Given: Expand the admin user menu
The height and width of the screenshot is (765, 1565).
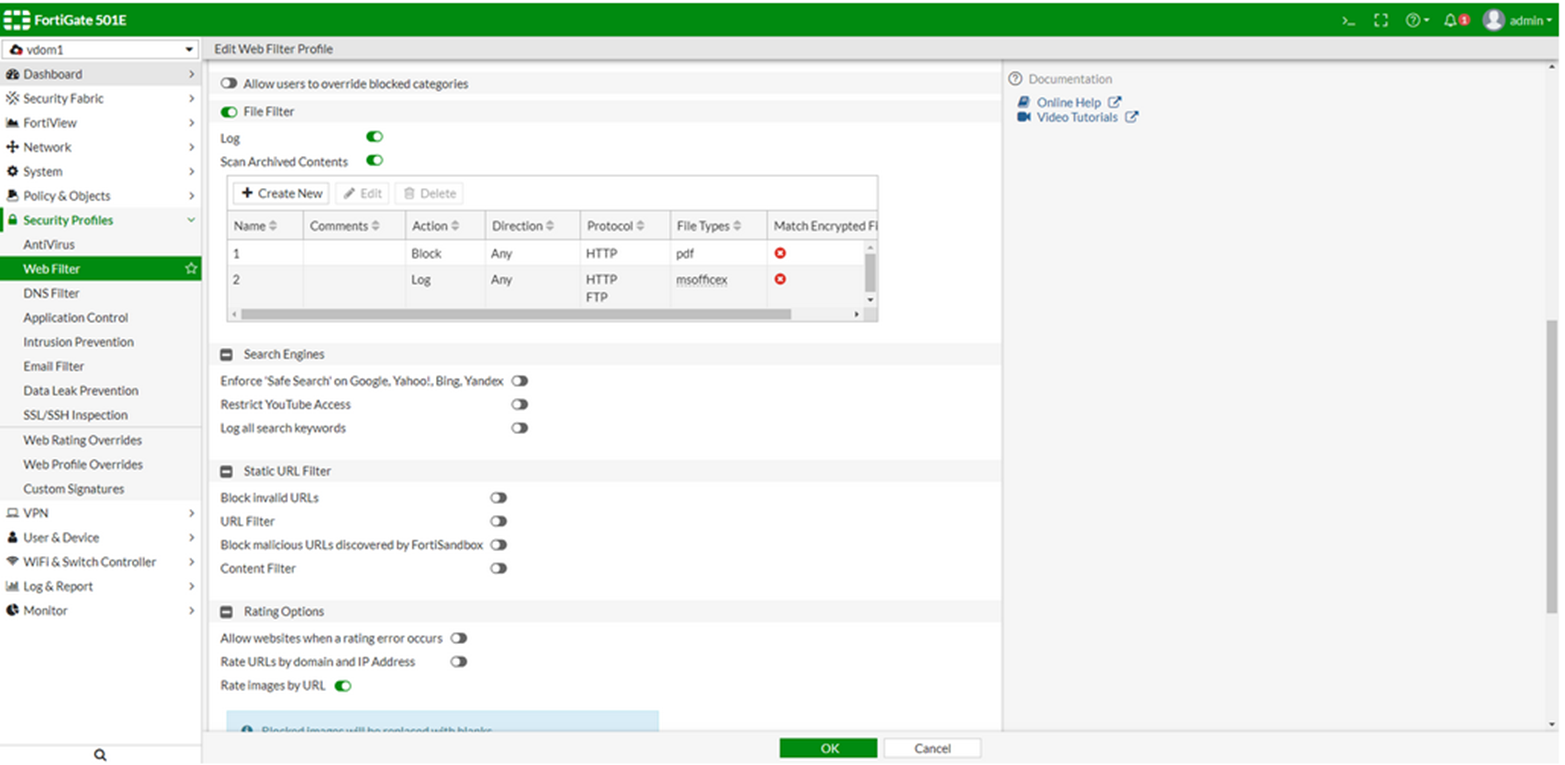Looking at the screenshot, I should coord(1519,20).
